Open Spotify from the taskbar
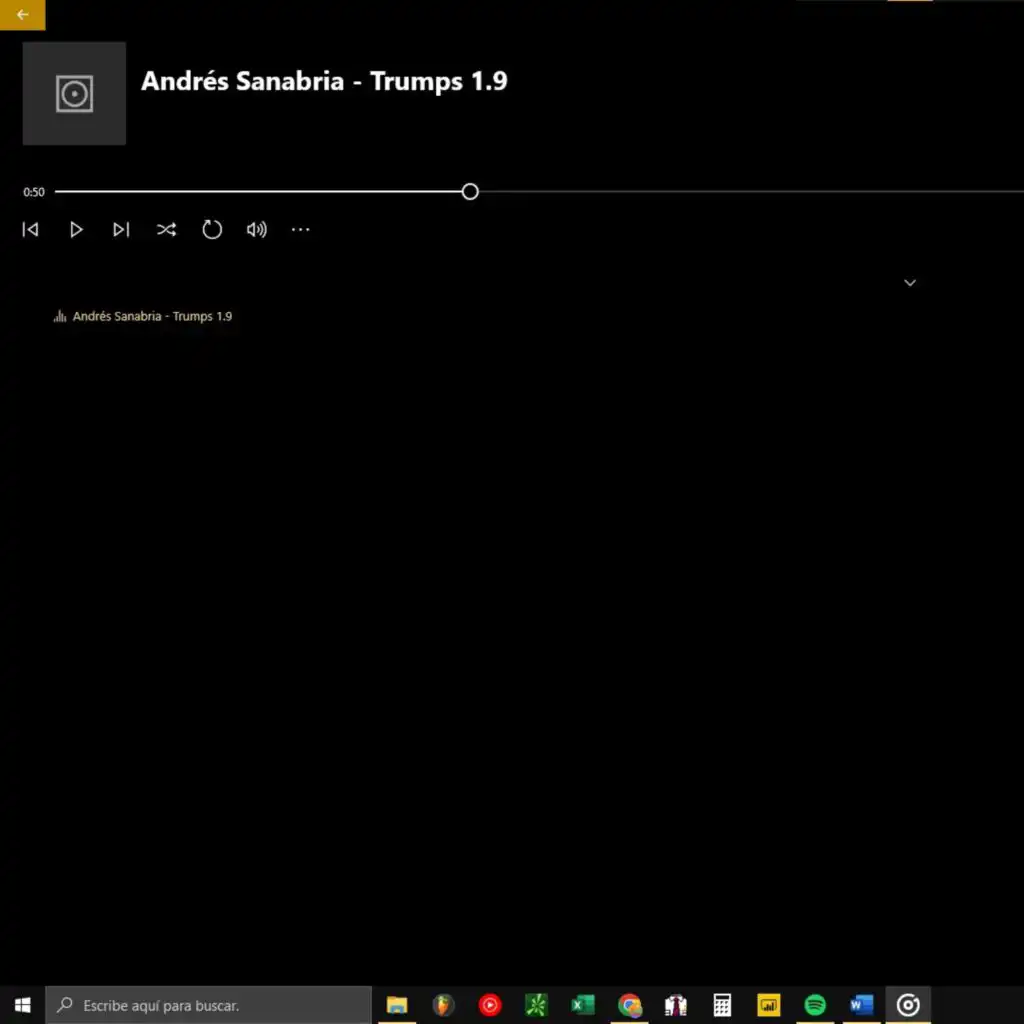1024x1024 pixels. click(815, 1005)
